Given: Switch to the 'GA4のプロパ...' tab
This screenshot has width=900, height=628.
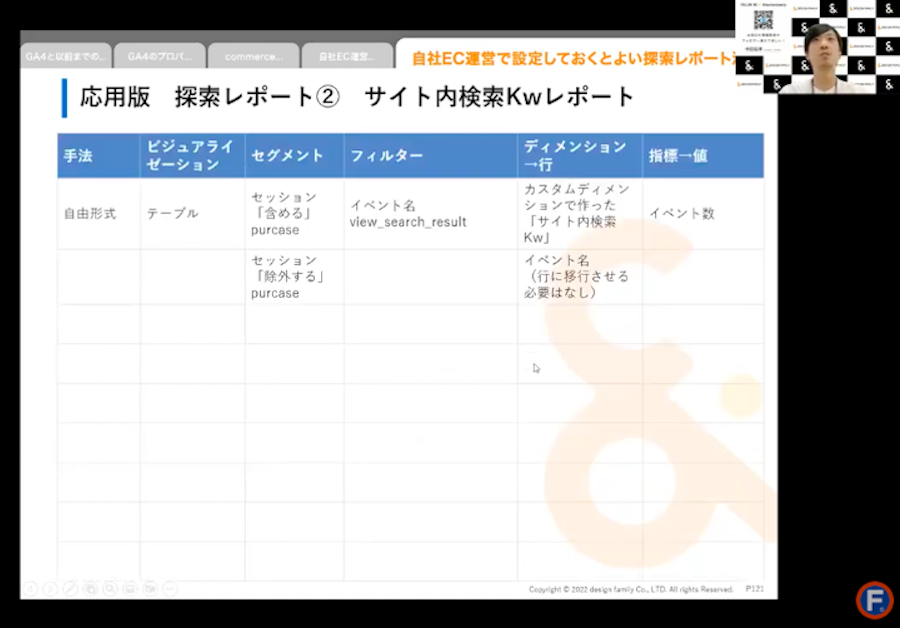Looking at the screenshot, I should (x=160, y=56).
